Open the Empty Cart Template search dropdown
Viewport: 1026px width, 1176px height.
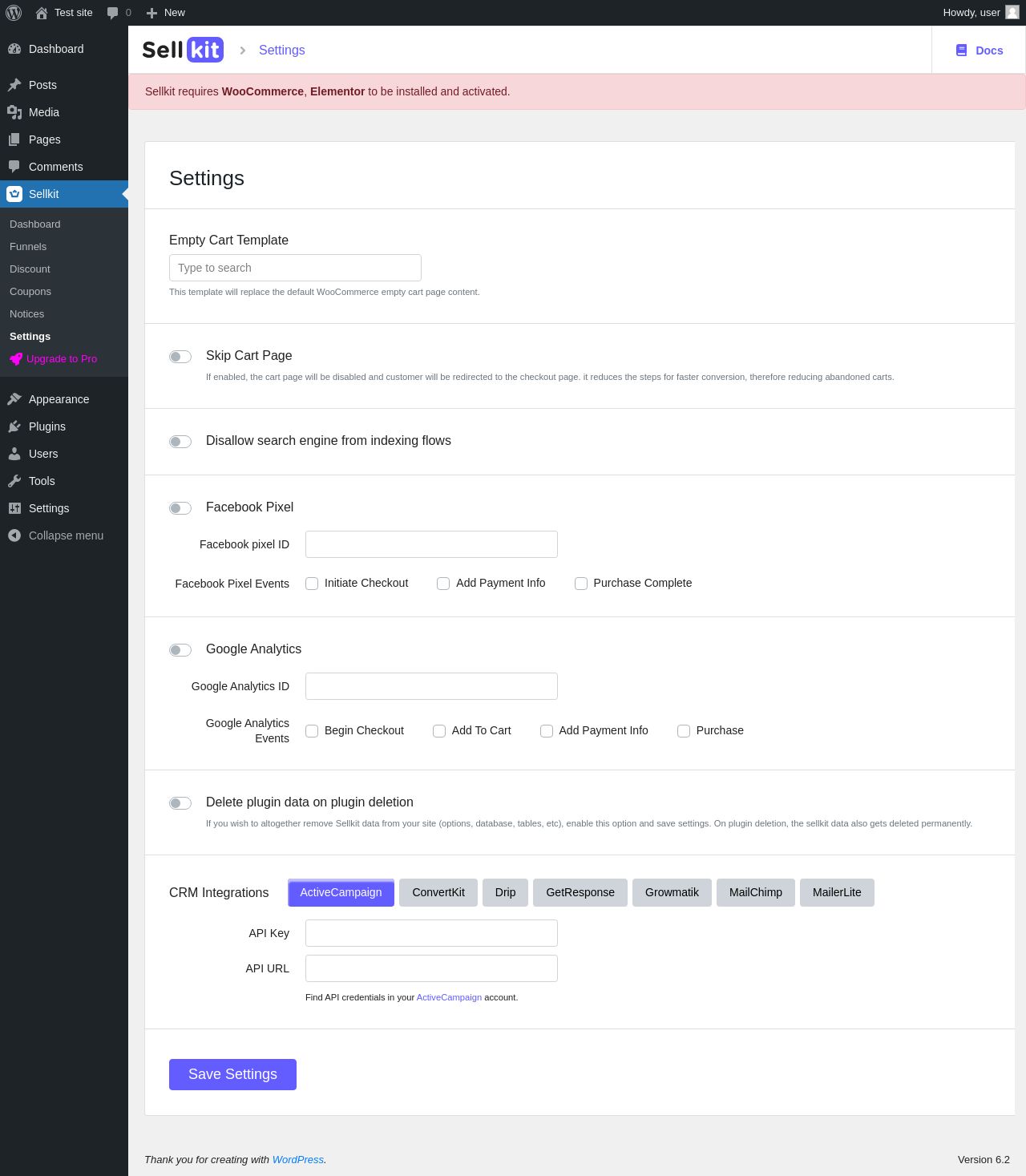295,268
